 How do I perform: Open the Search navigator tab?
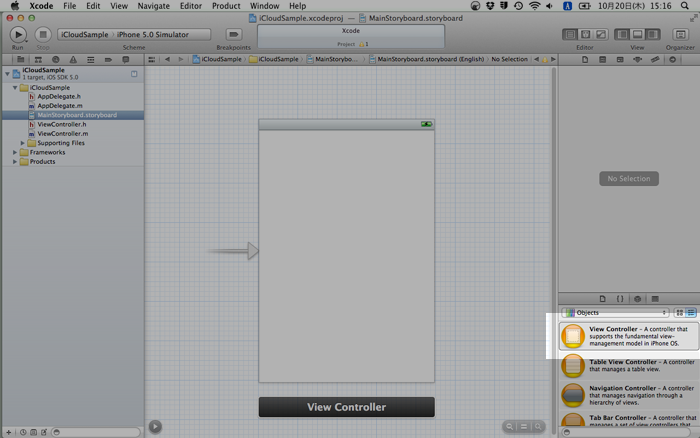tap(56, 59)
